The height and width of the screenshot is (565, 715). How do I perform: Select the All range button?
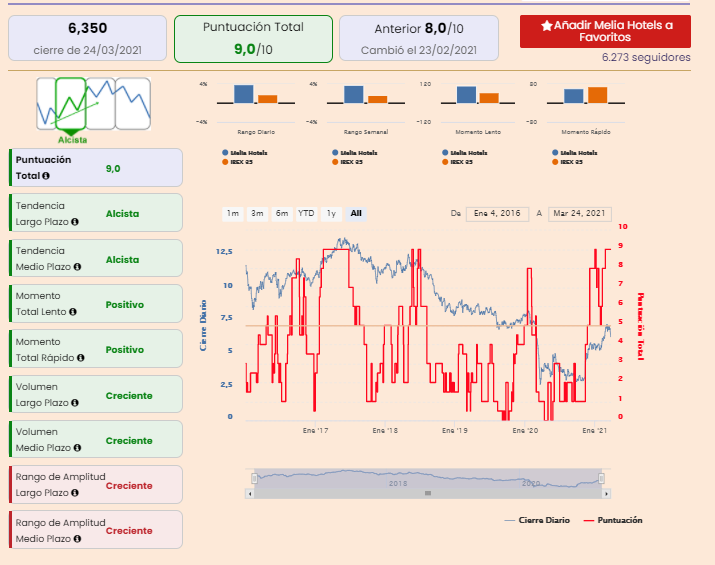(356, 213)
